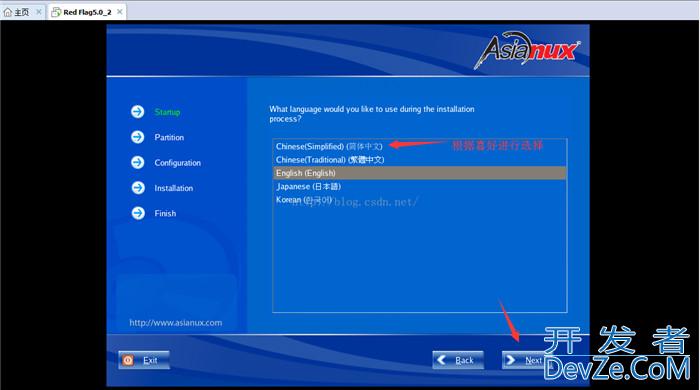Click the arrow icon beside Finish

pyautogui.click(x=138, y=213)
